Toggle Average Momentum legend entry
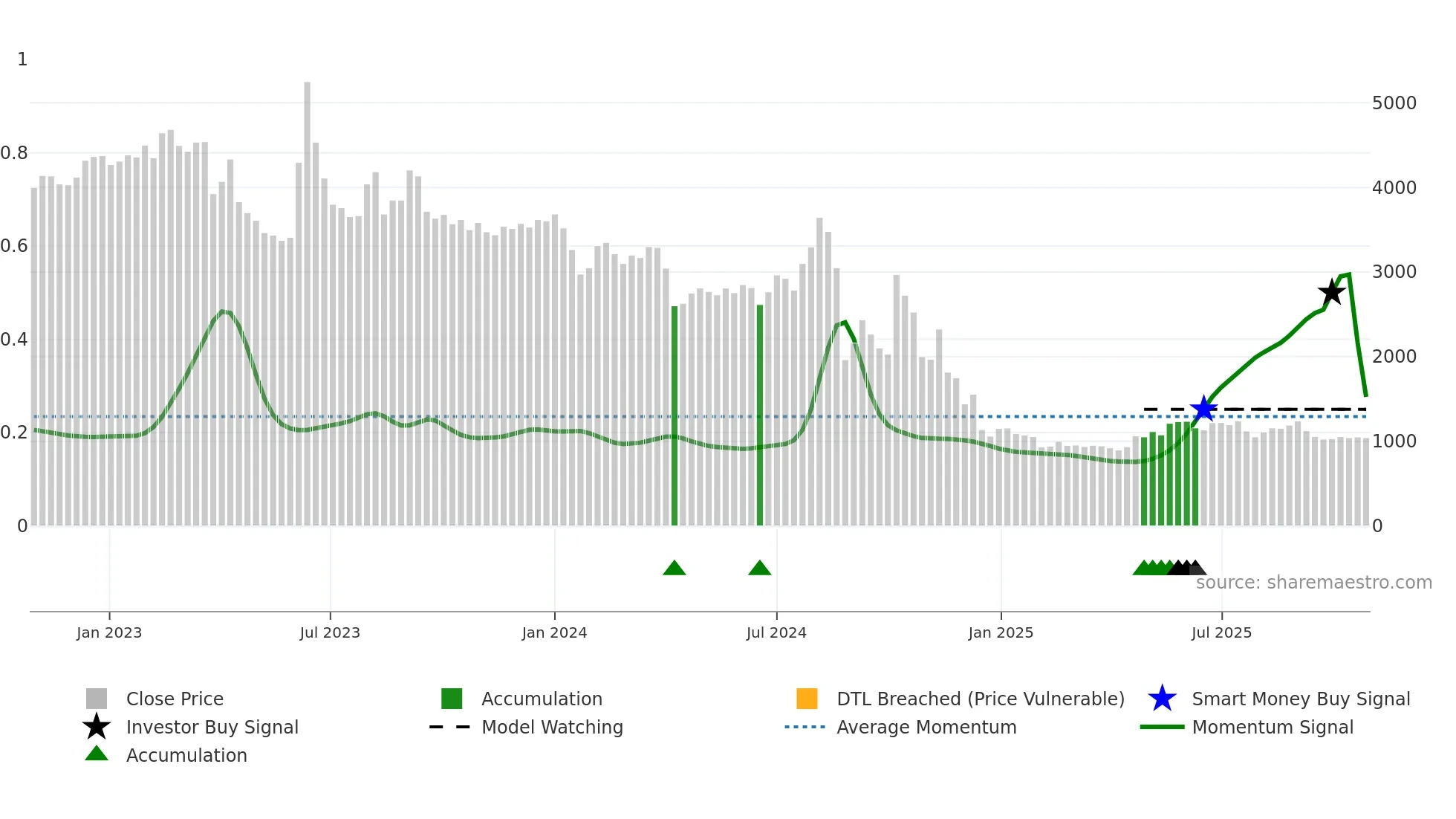The width and height of the screenshot is (1456, 819). (926, 727)
